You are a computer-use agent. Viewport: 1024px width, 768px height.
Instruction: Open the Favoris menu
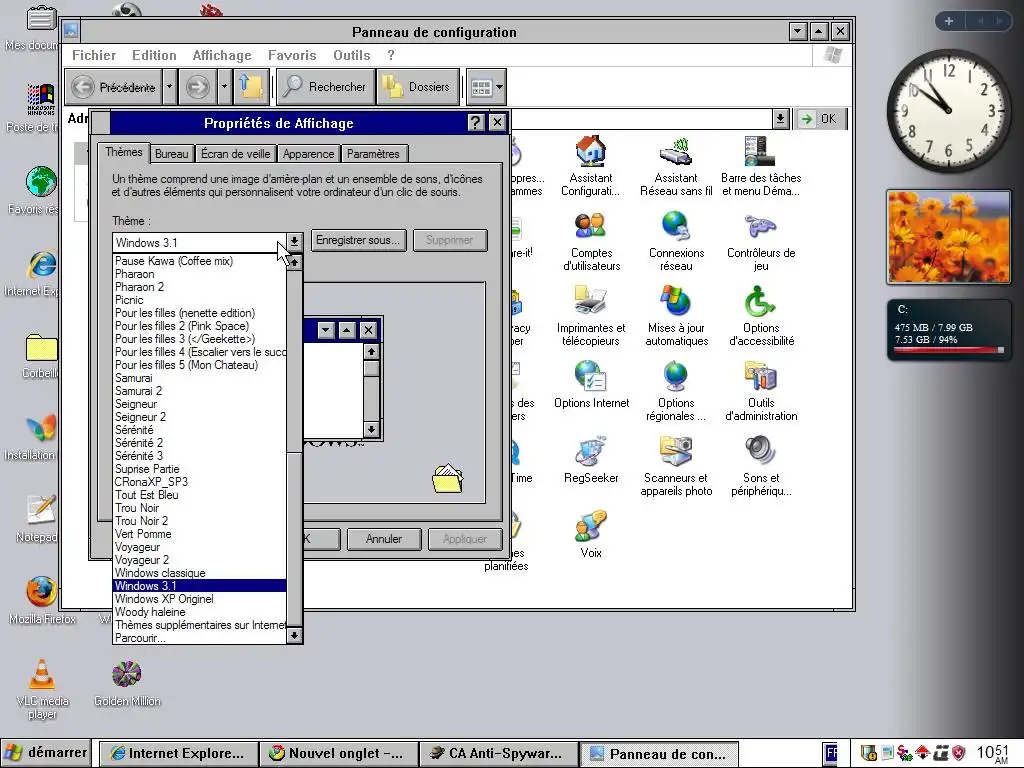point(292,56)
